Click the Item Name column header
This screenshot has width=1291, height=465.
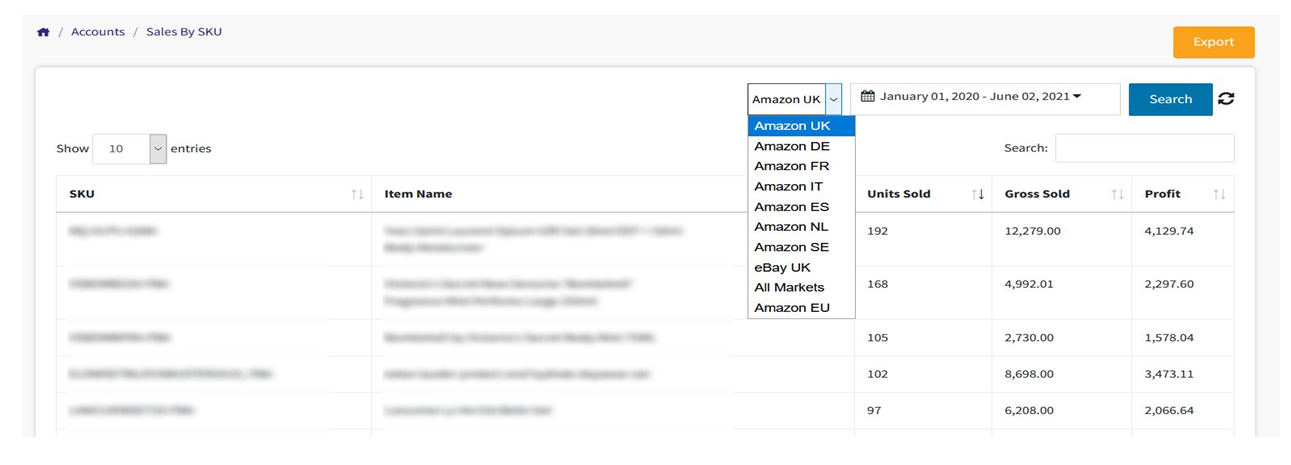click(613, 194)
